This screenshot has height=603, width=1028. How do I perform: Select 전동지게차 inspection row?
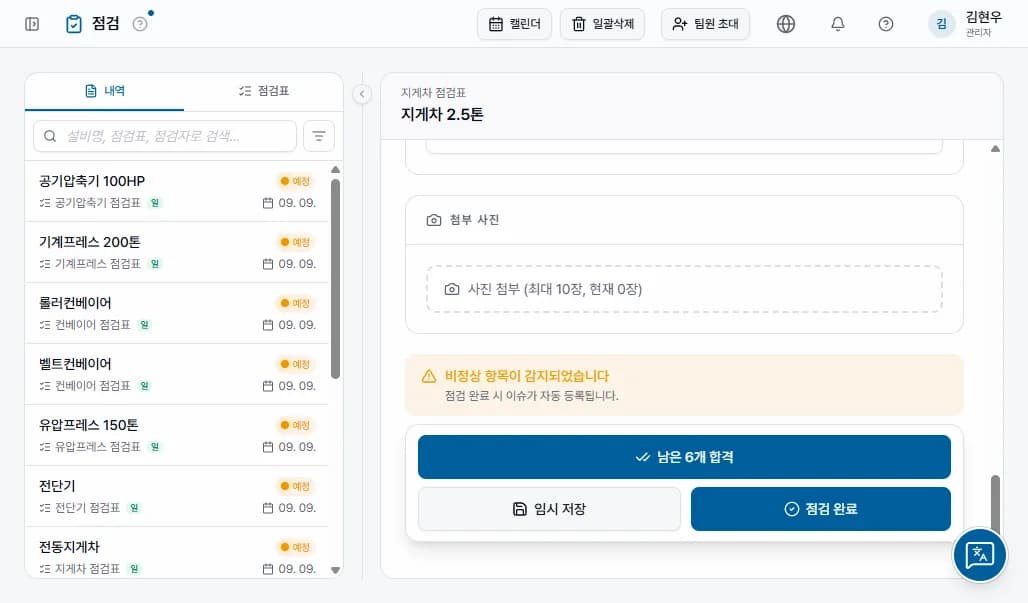tap(177, 553)
